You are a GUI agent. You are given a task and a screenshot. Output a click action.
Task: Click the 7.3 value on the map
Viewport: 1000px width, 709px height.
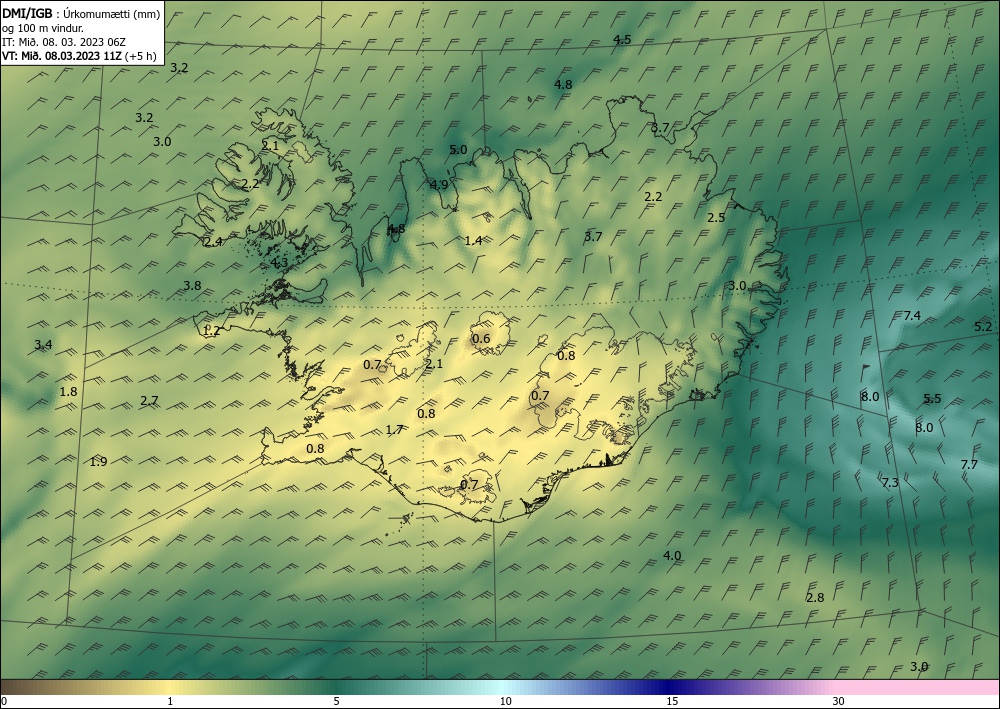(x=890, y=483)
